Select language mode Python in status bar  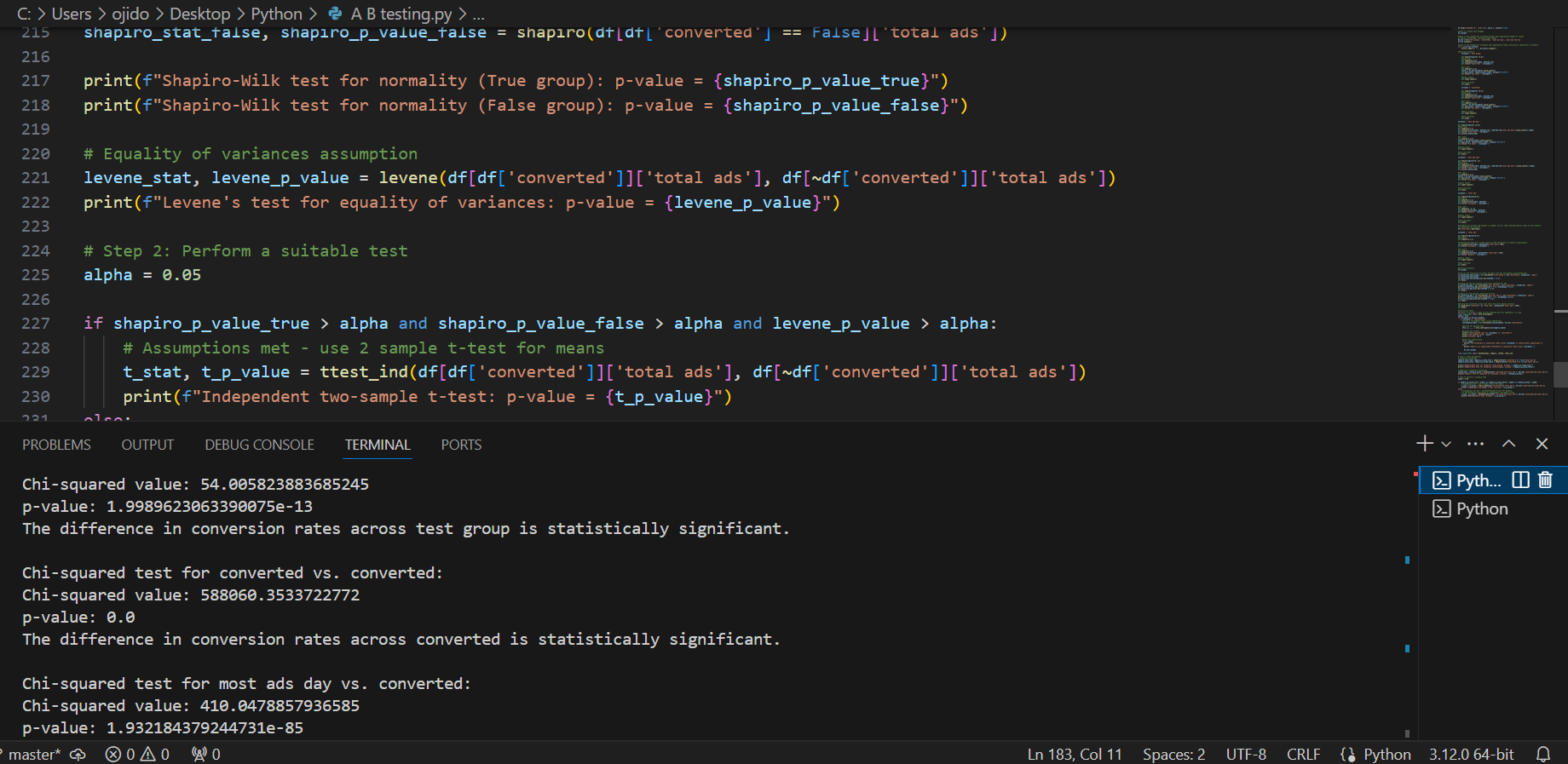[x=1387, y=754]
